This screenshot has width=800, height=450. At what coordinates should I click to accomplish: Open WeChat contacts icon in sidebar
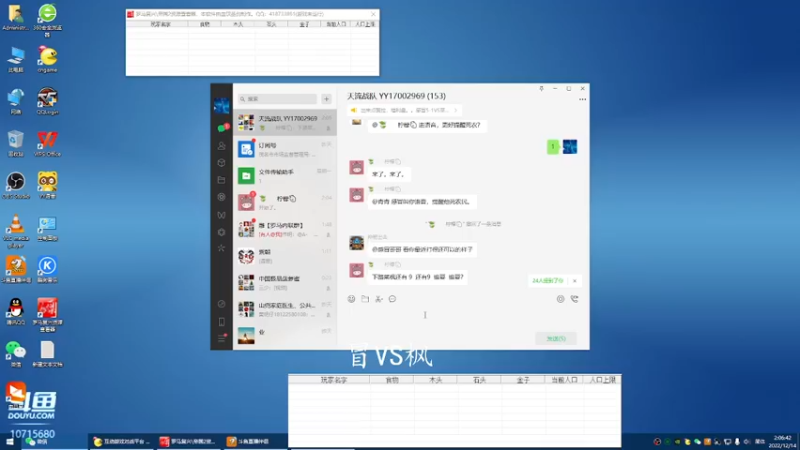pyautogui.click(x=221, y=146)
